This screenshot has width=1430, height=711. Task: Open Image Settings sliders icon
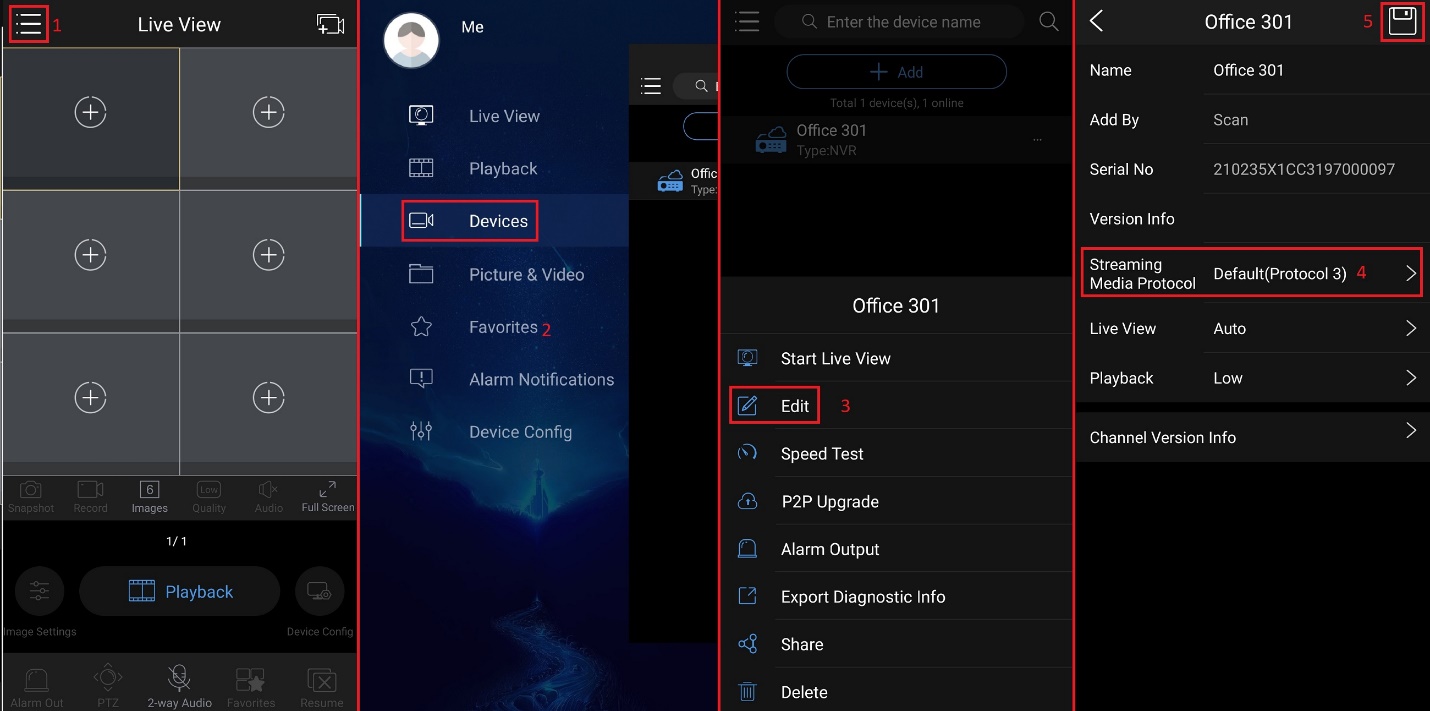tap(39, 591)
